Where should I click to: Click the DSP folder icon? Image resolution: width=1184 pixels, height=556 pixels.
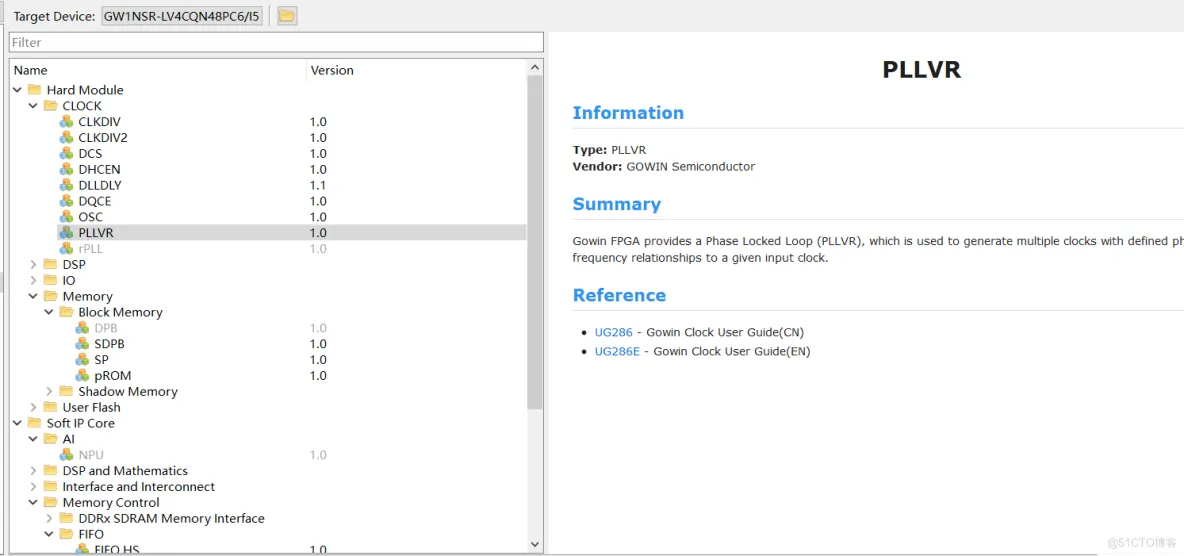click(x=51, y=264)
